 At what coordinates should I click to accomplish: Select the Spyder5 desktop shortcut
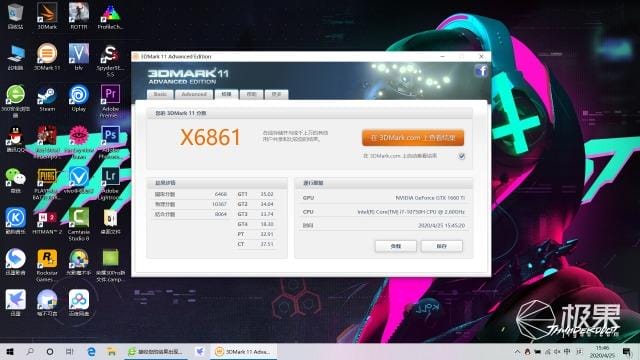pos(110,60)
